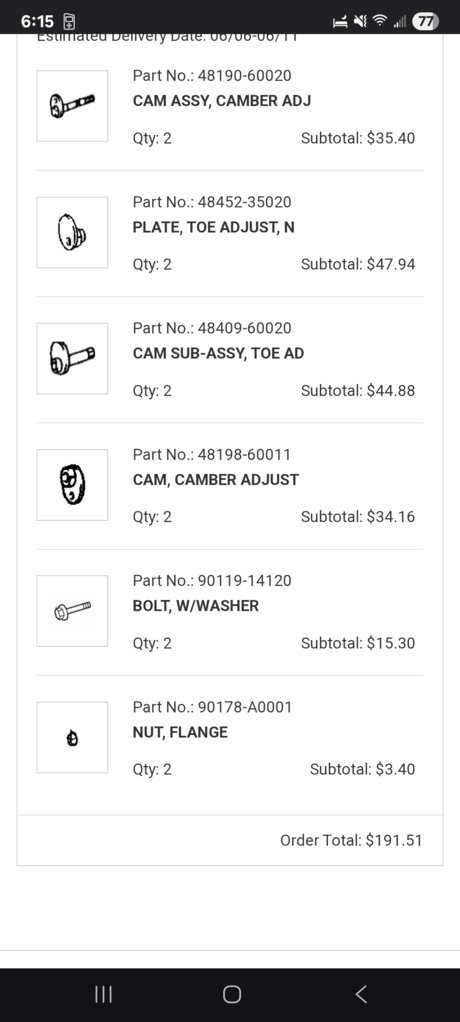Open part number 48190-60020 link
460x1022 pixels.
(x=212, y=76)
